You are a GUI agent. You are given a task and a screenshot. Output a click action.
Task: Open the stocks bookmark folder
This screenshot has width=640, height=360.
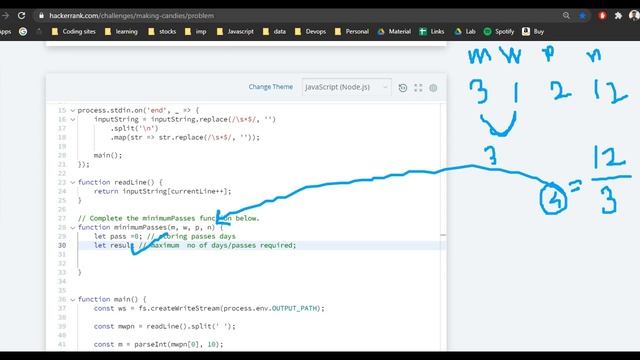tap(162, 31)
